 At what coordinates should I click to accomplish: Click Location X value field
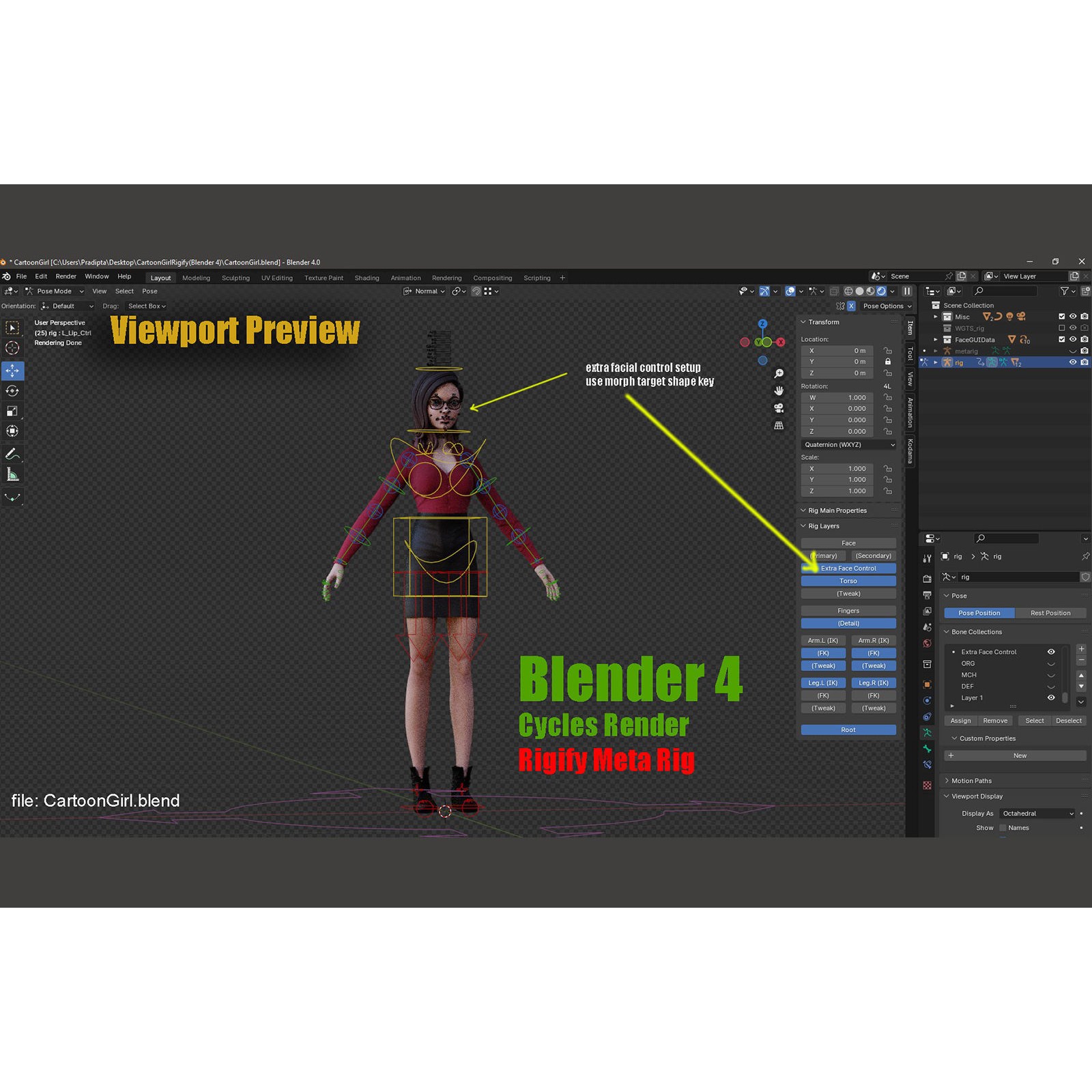(839, 351)
